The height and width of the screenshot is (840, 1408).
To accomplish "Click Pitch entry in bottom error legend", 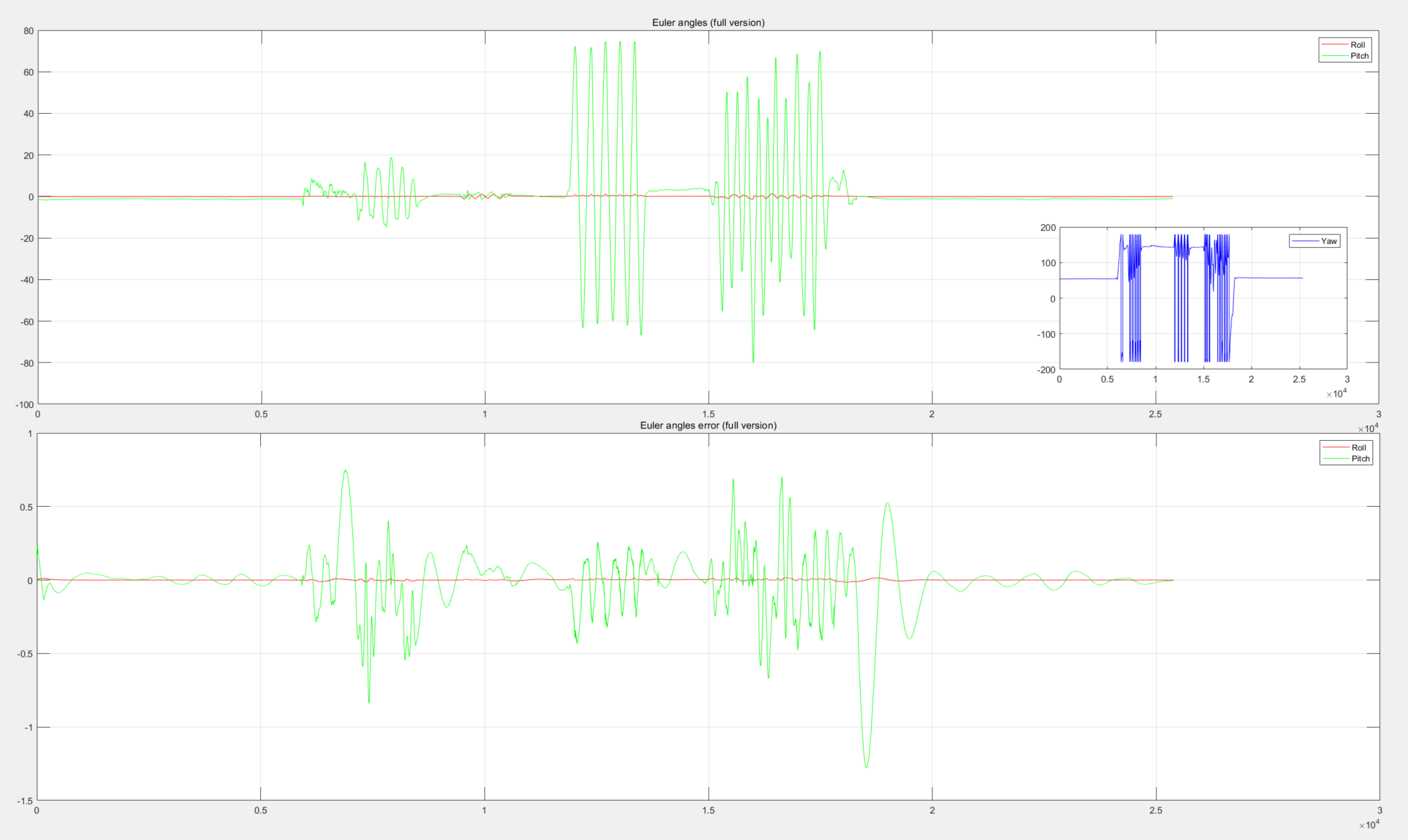I will (1360, 458).
